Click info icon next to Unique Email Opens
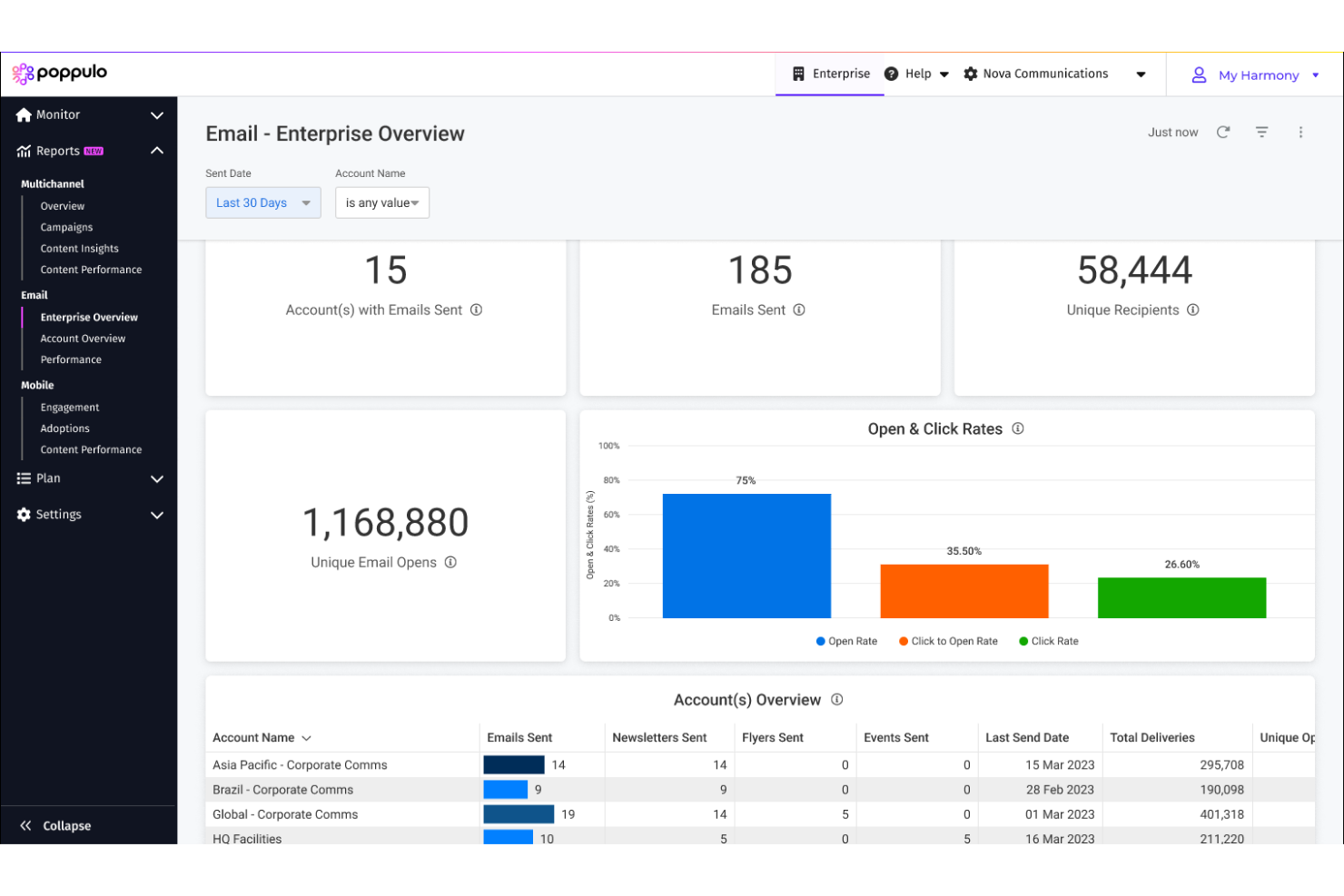The image size is (1344, 896). click(450, 563)
